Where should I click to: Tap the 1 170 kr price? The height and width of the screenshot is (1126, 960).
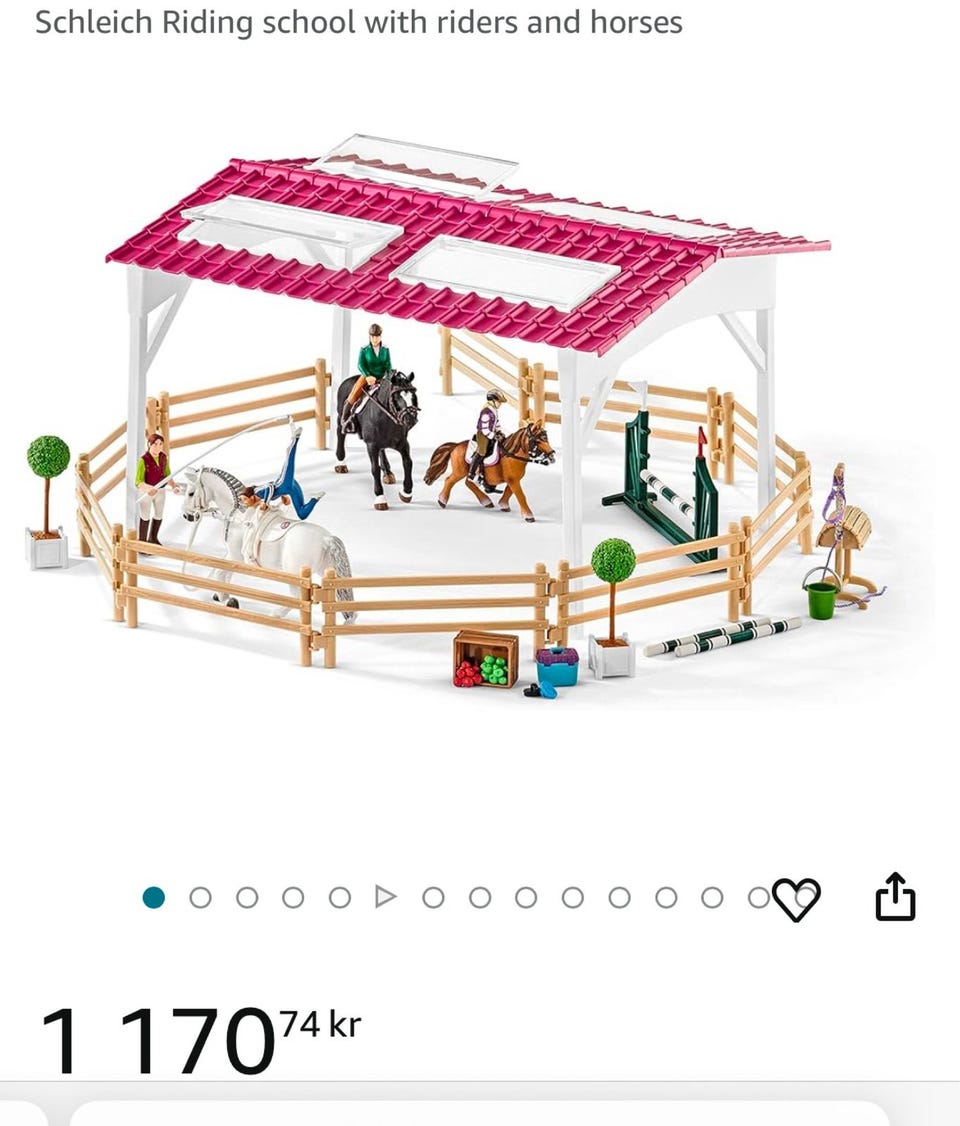200,1038
